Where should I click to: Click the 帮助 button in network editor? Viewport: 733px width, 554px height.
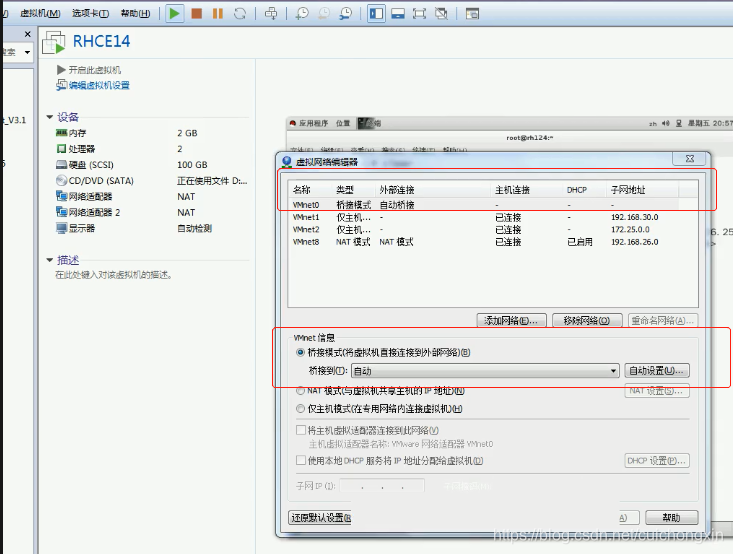click(x=671, y=518)
